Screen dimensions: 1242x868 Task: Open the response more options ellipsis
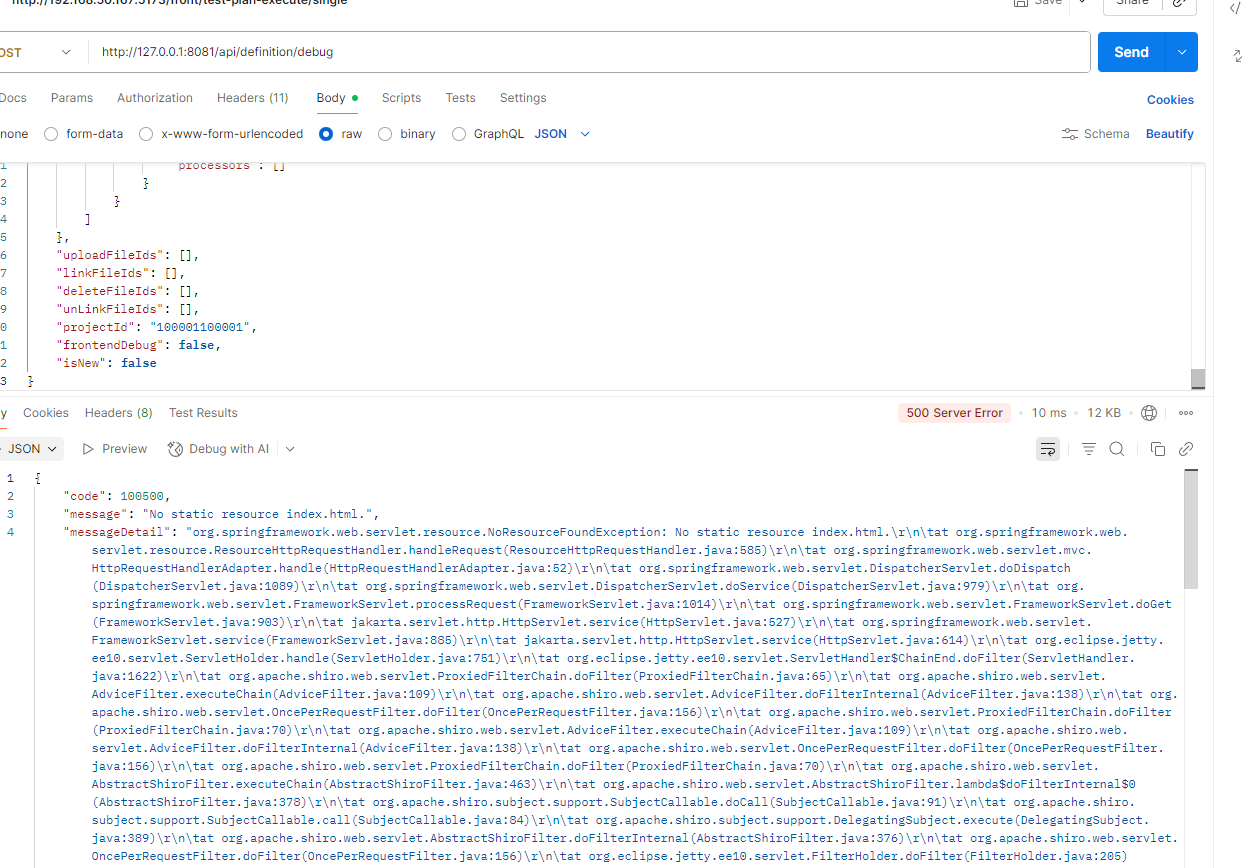coord(1186,413)
